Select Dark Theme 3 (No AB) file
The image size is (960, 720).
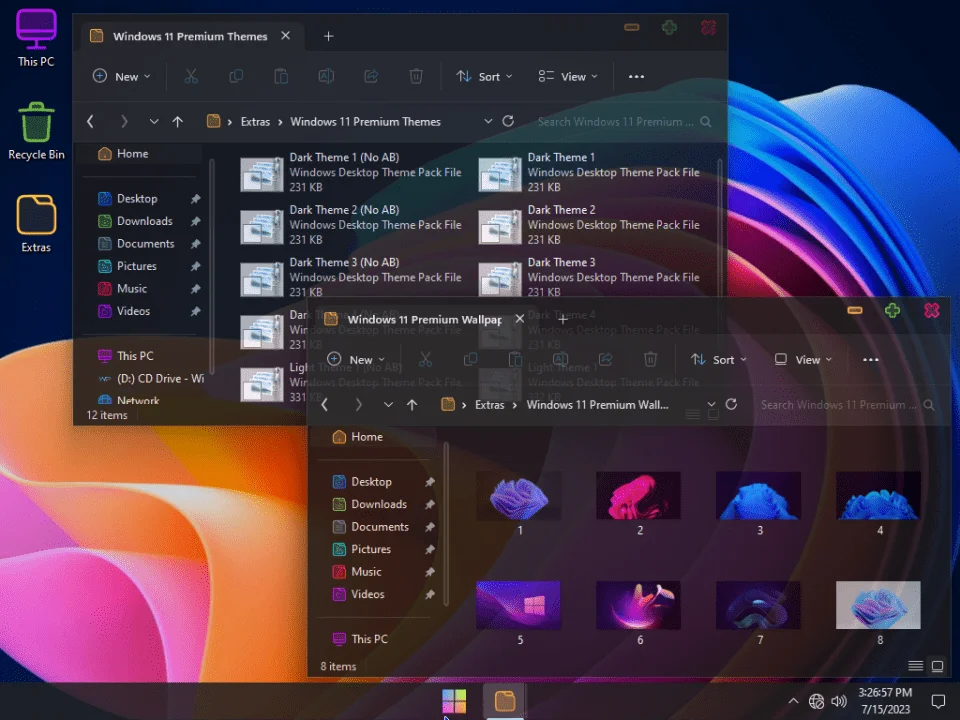[351, 277]
